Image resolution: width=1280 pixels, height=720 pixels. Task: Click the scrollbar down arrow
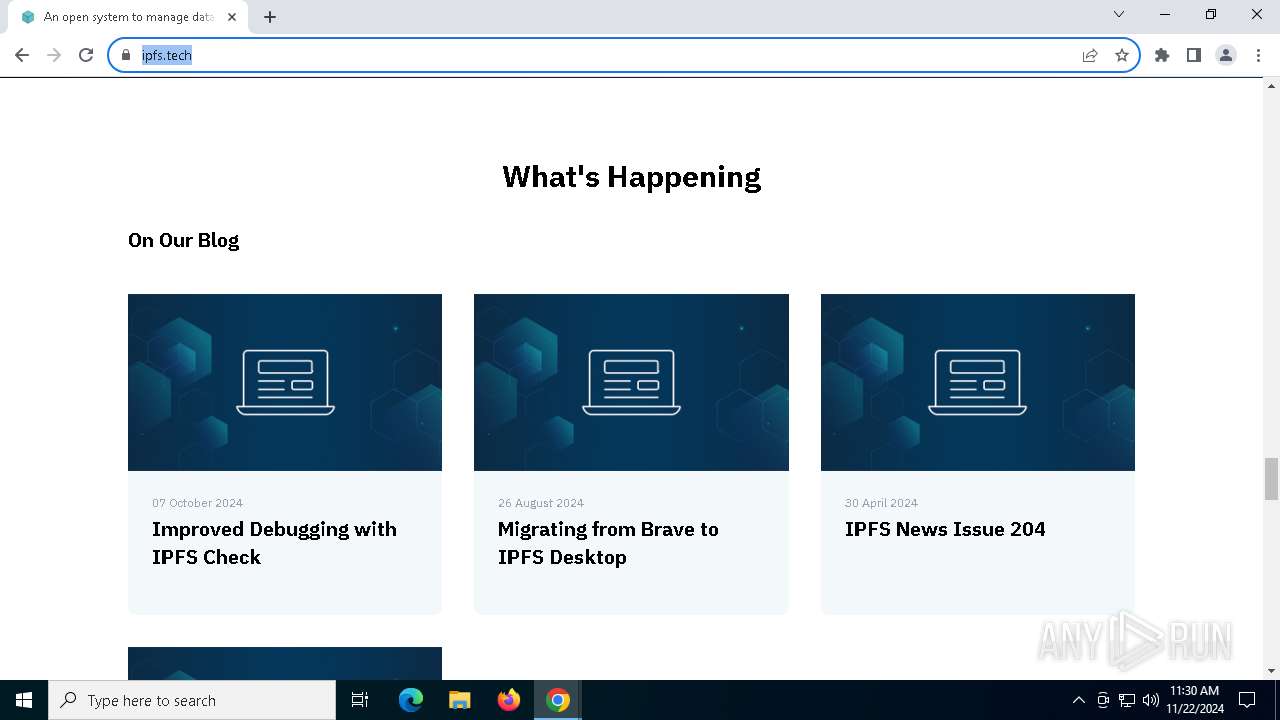click(1272, 671)
